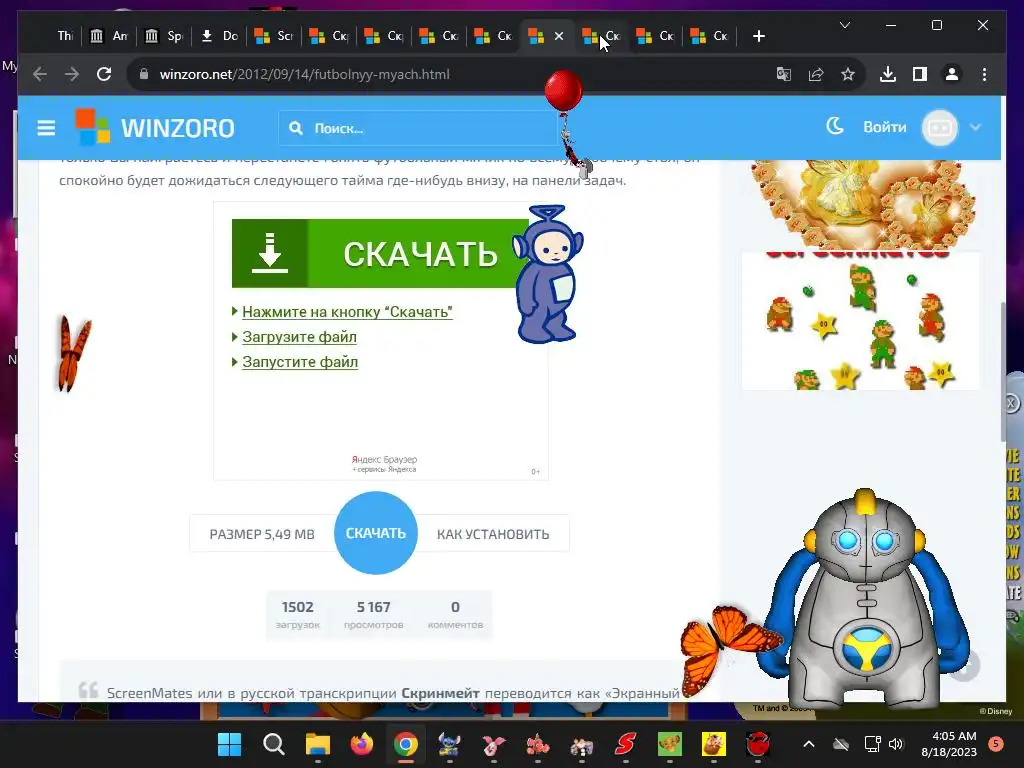Open the Chrome three-dot menu
1024x768 pixels.
[x=984, y=74]
